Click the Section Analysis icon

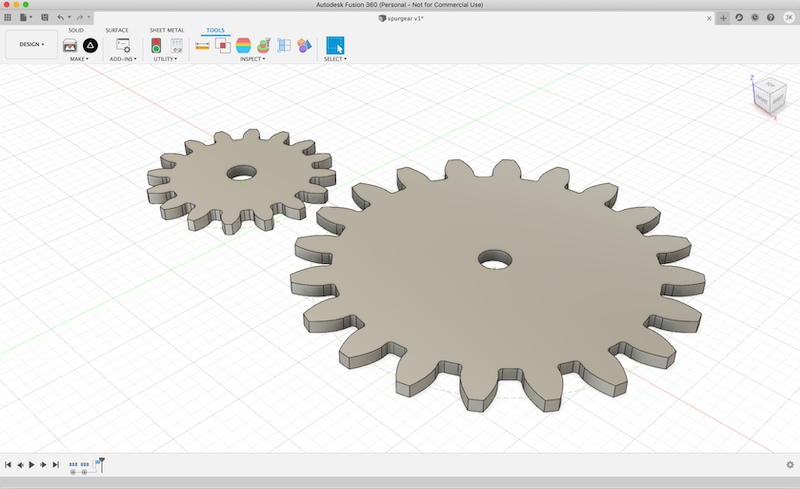pos(284,45)
